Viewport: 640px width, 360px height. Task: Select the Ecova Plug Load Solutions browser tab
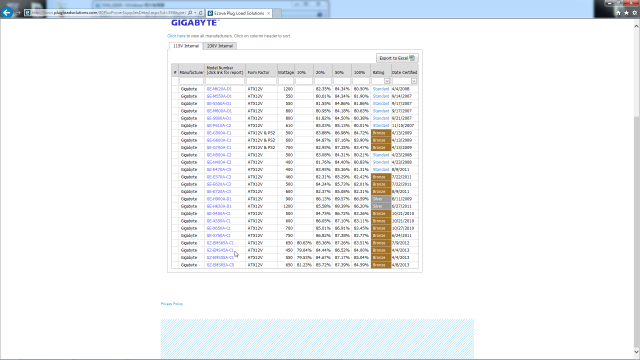(238, 13)
